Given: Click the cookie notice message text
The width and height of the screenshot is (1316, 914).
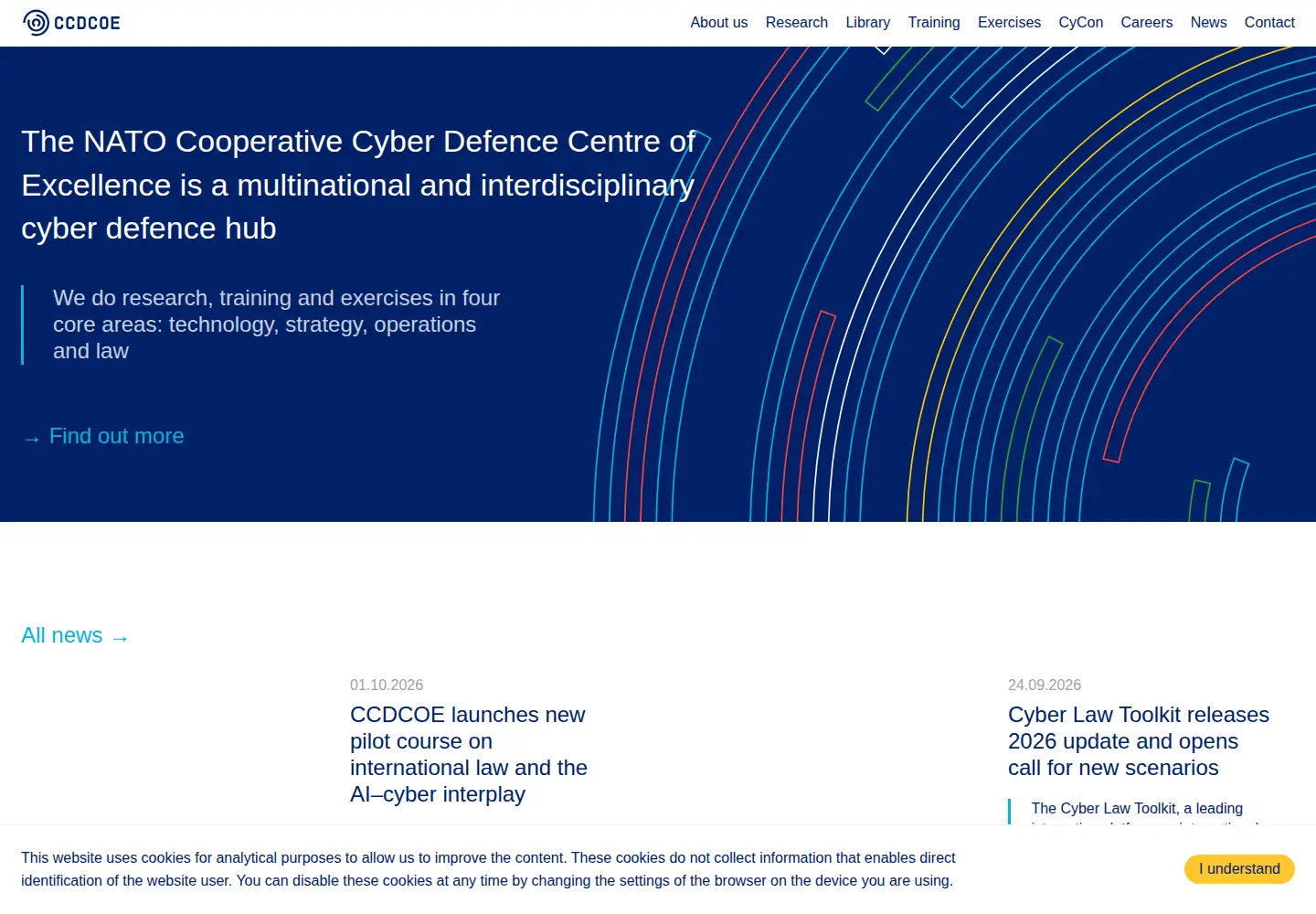Looking at the screenshot, I should pos(488,869).
